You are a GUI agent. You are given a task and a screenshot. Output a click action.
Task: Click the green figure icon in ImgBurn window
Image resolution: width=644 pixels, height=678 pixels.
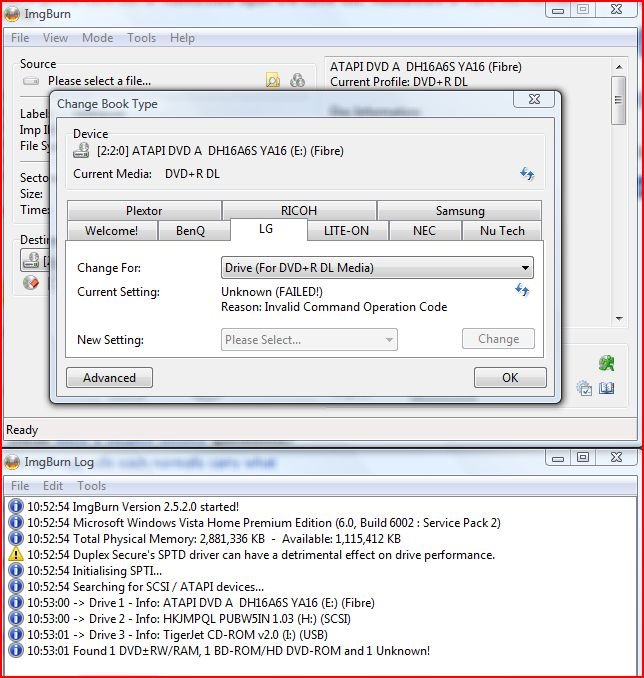click(606, 363)
